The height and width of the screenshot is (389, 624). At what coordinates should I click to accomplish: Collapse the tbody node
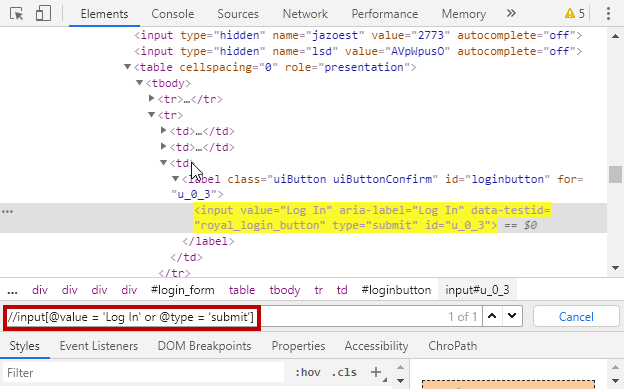139,83
